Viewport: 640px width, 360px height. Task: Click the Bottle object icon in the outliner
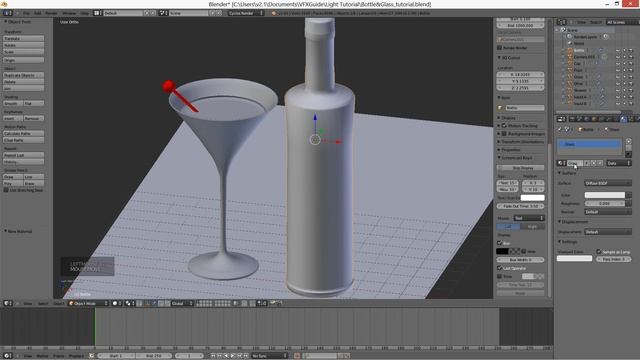click(x=570, y=50)
